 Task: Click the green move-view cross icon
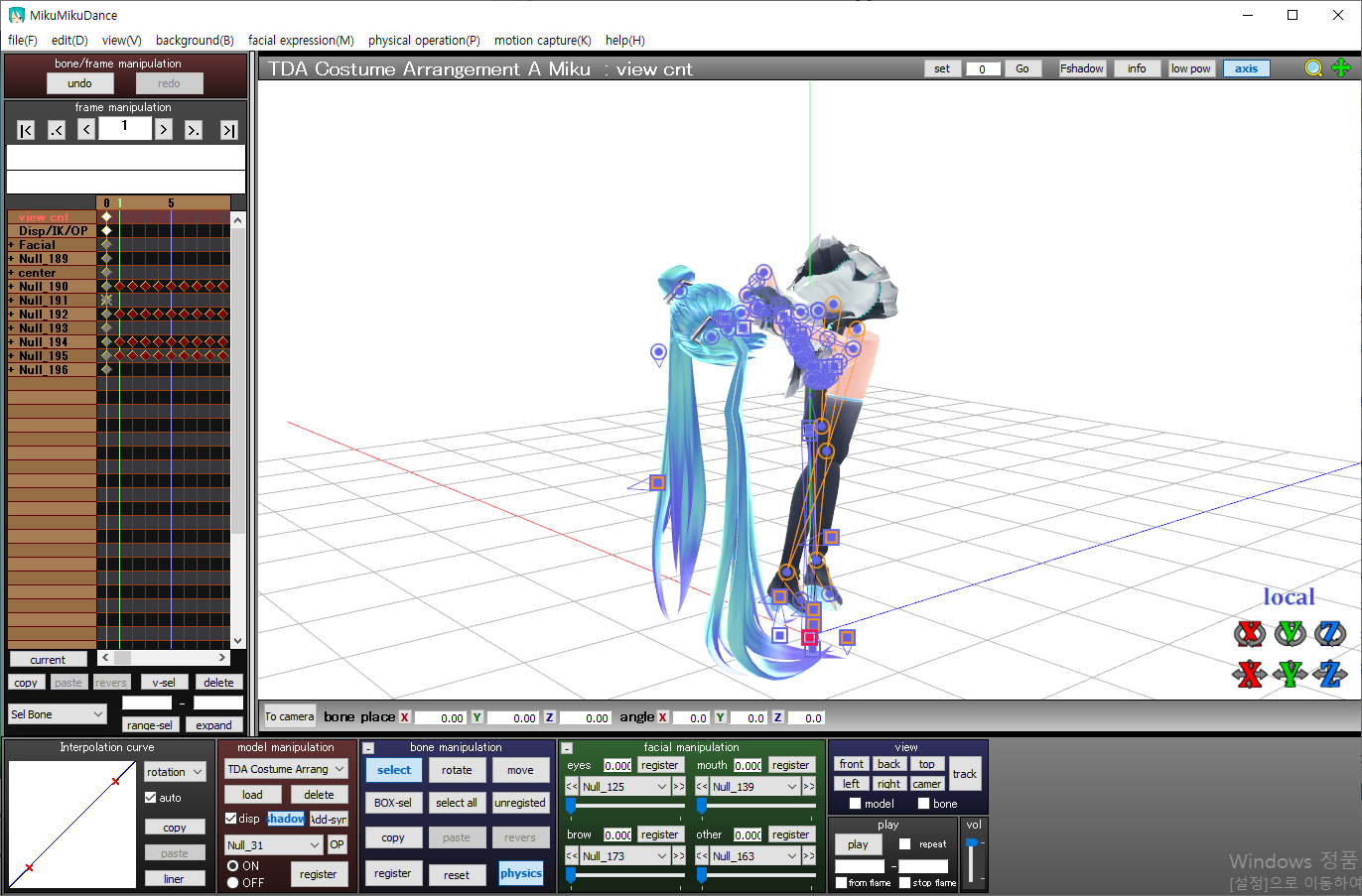coord(1341,68)
